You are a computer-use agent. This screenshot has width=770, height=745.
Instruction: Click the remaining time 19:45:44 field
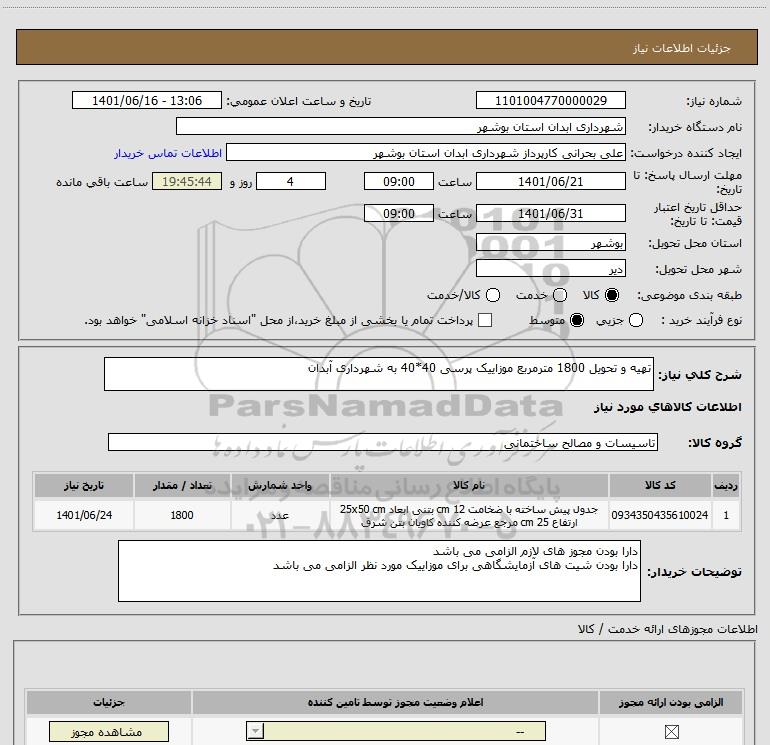tap(187, 182)
